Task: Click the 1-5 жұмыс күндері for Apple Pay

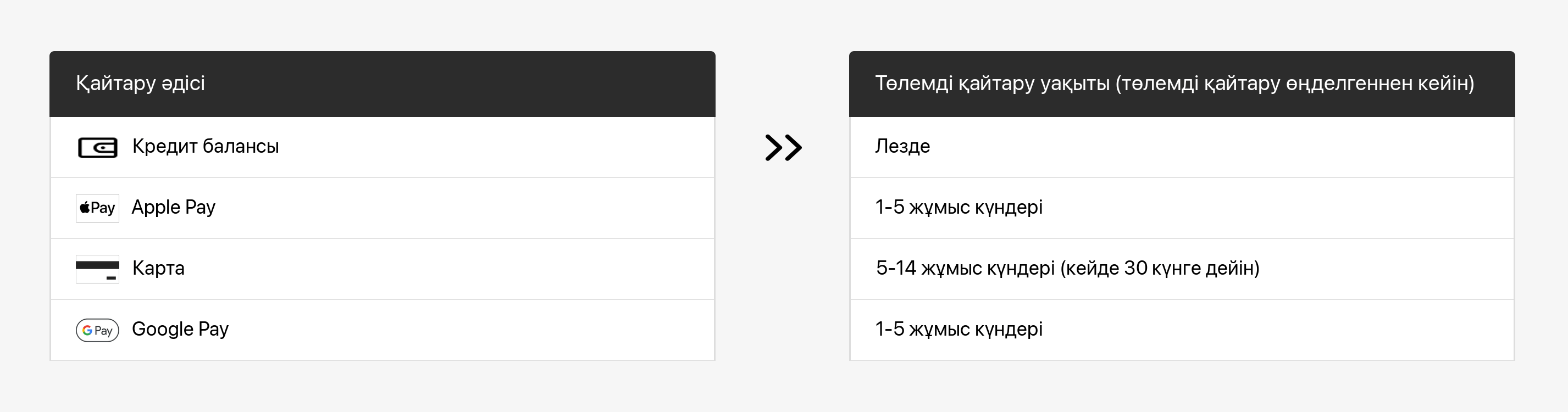Action: [x=958, y=207]
